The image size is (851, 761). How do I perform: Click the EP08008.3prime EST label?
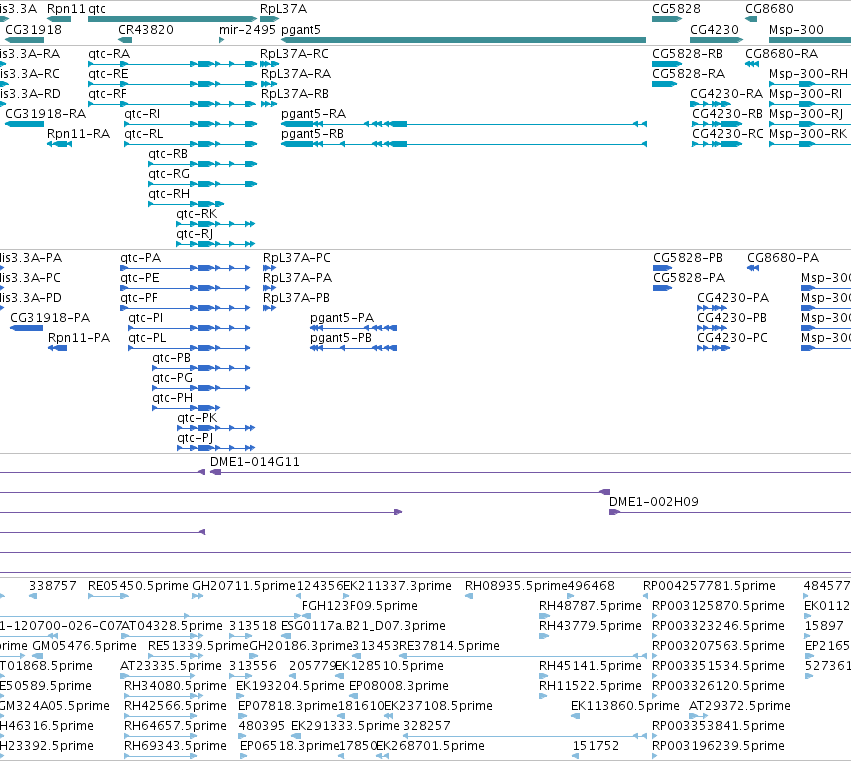(399, 686)
